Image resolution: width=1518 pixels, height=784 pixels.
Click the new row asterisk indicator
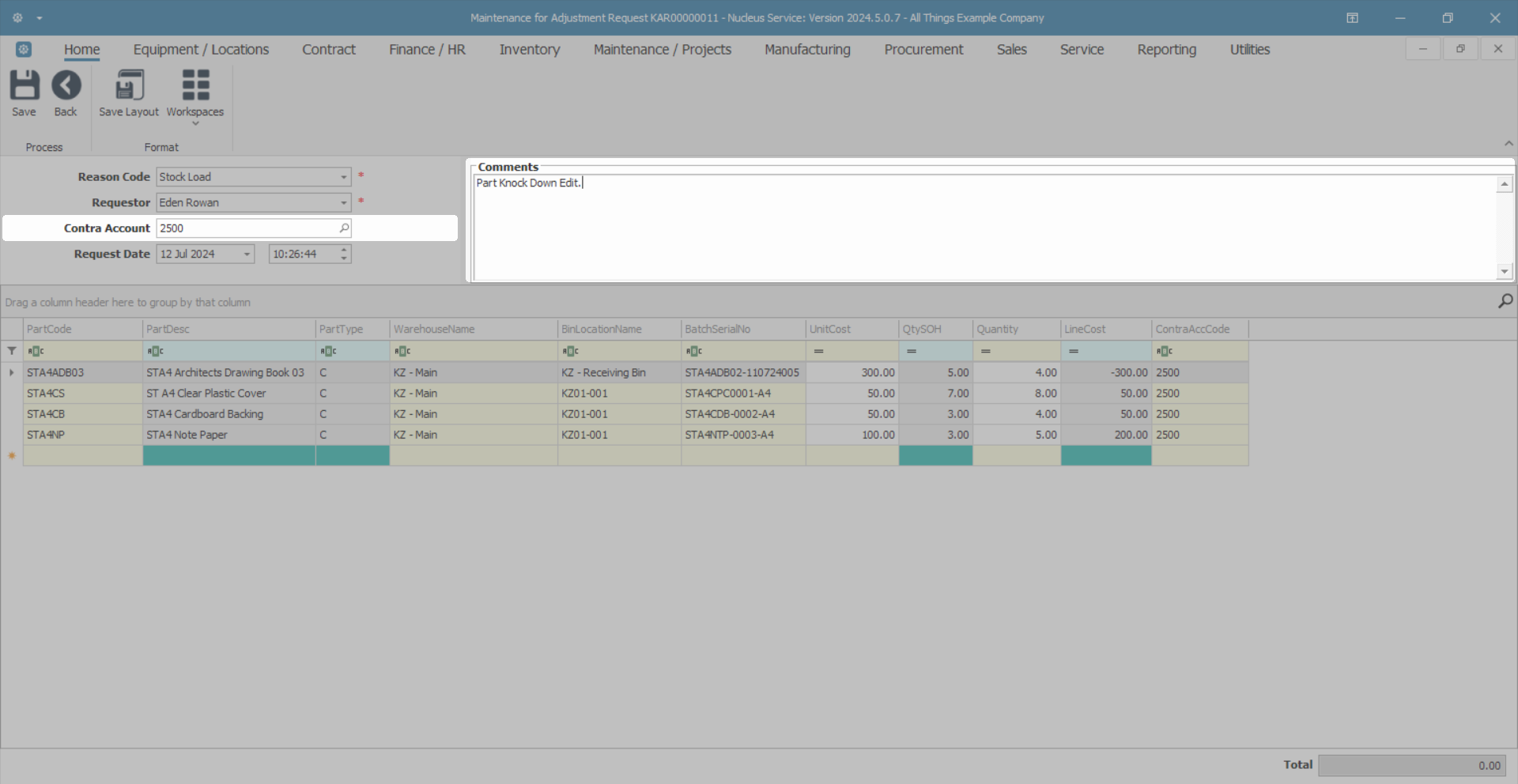(x=12, y=456)
